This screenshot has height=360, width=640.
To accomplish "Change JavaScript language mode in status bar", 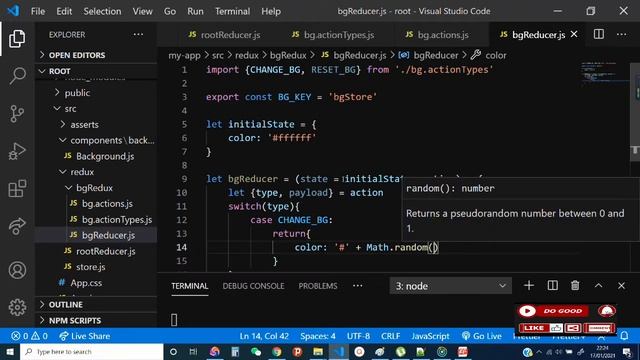I will pyautogui.click(x=430, y=336).
